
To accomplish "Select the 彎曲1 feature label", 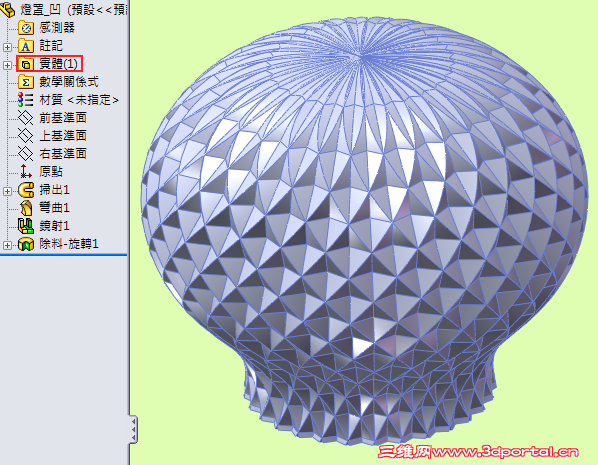I will pyautogui.click(x=54, y=208).
